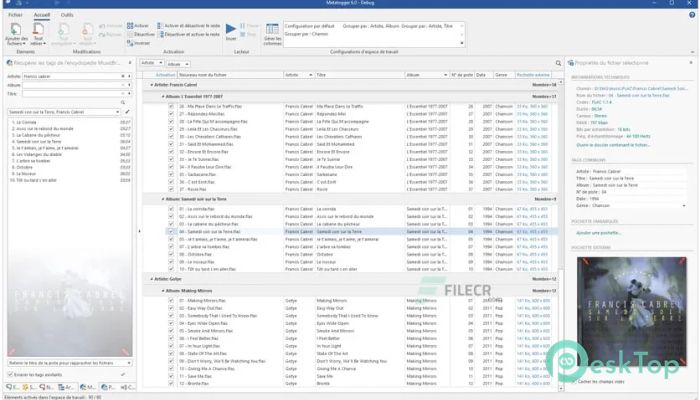Screen dimensions: 700x400
Task: Select 'Grouper par : Chemin' workspace configuration
Action: click(306, 34)
